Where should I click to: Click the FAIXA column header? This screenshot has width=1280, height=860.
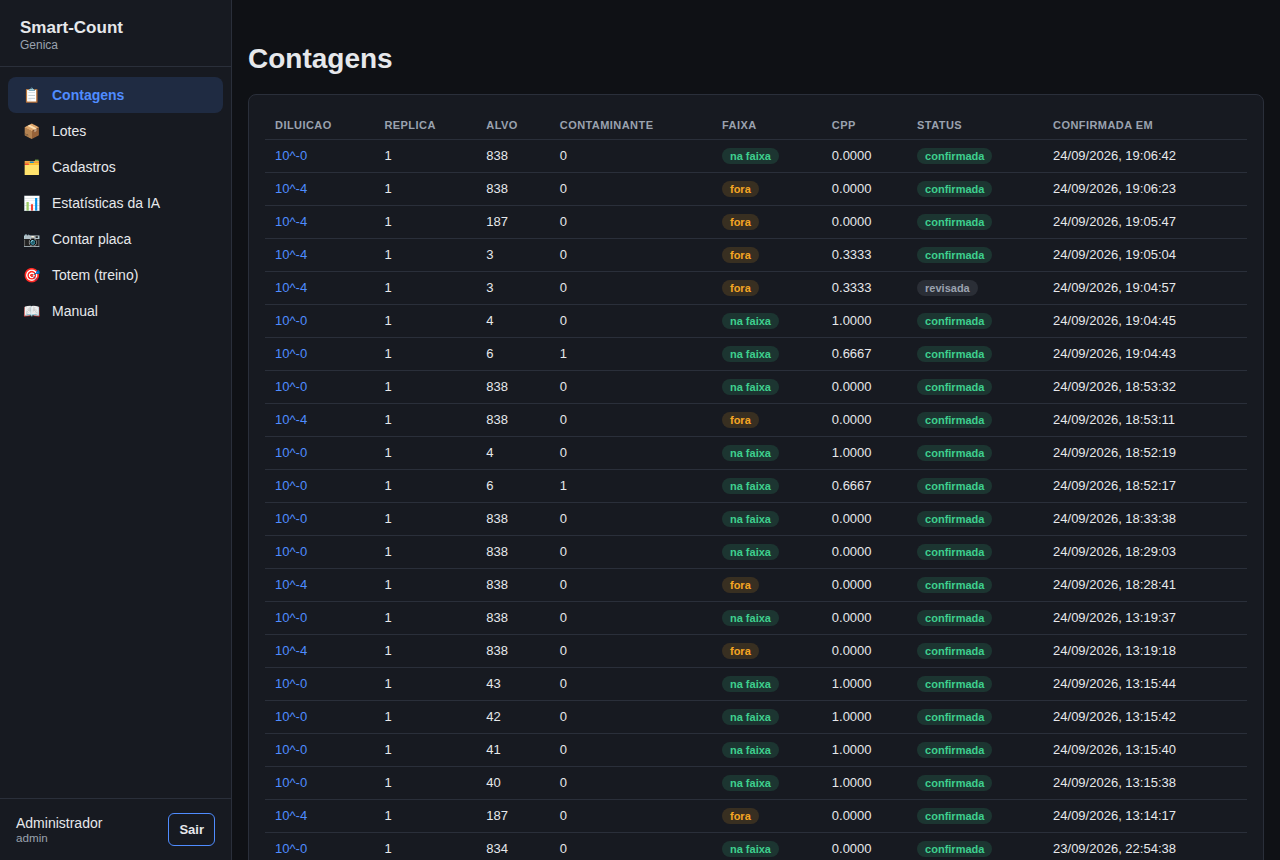(739, 125)
